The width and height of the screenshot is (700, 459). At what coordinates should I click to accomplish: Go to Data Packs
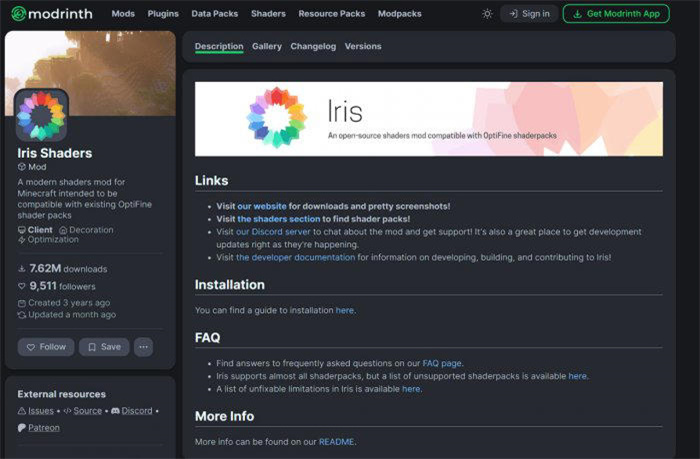tap(215, 14)
